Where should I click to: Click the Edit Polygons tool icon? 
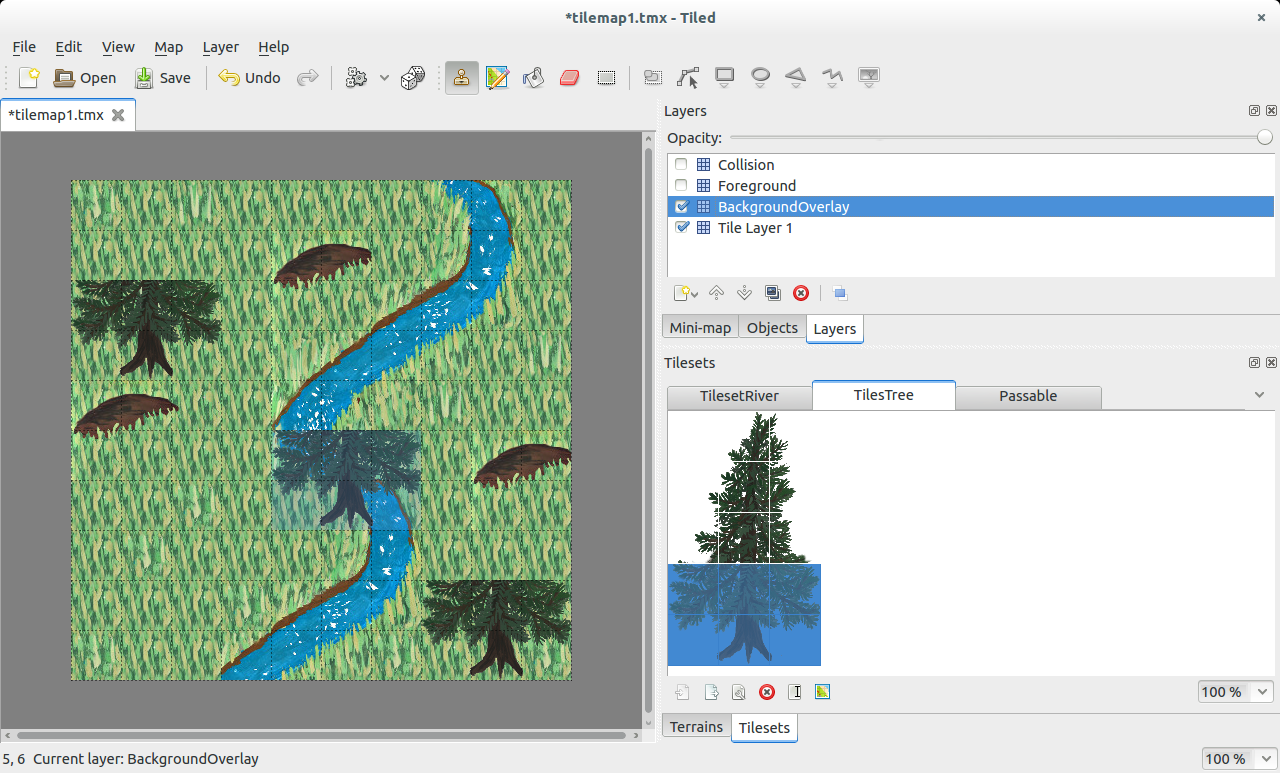688,77
